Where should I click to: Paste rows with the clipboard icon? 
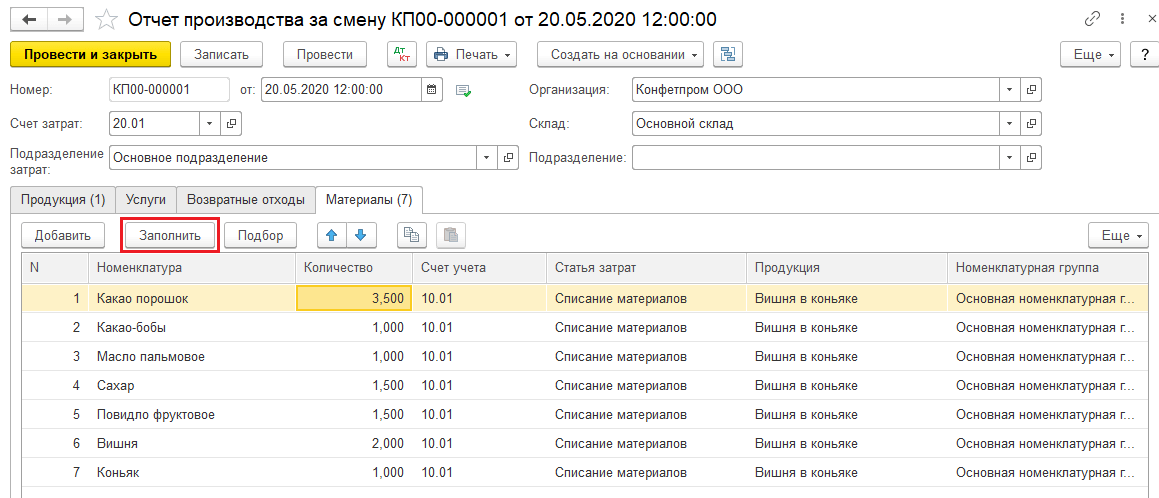coord(451,235)
